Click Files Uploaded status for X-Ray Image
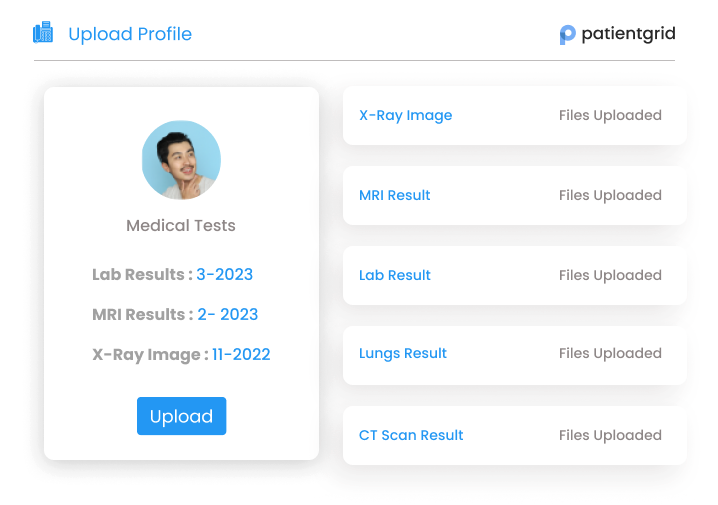This screenshot has height=505, width=718. click(x=610, y=115)
